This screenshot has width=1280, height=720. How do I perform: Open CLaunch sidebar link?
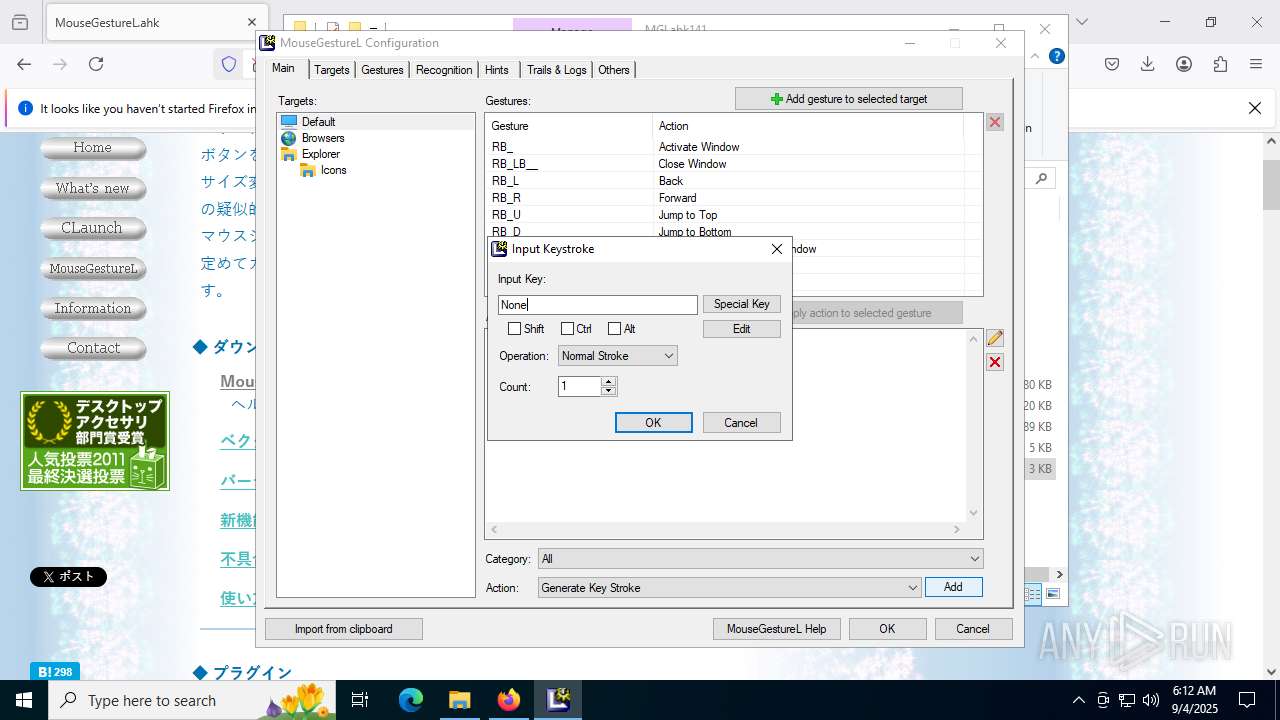point(93,228)
